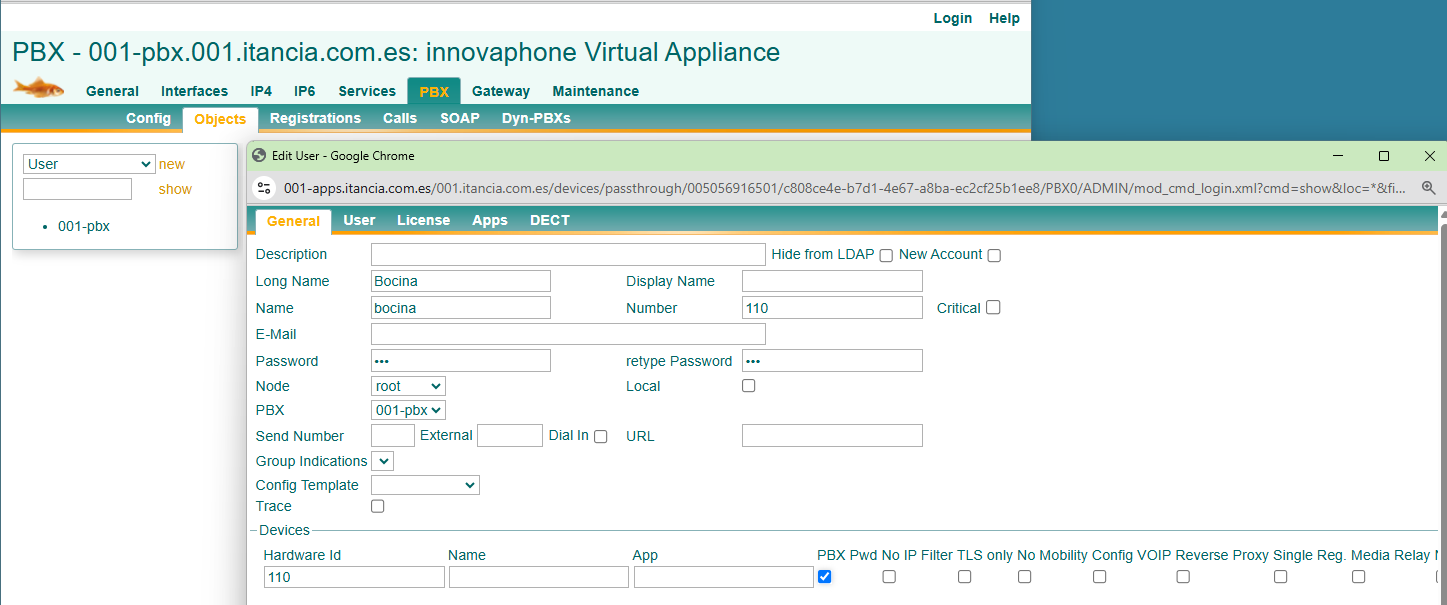The width and height of the screenshot is (1447, 605).
Task: Minimize the Edit User popup window
Action: tap(1338, 156)
